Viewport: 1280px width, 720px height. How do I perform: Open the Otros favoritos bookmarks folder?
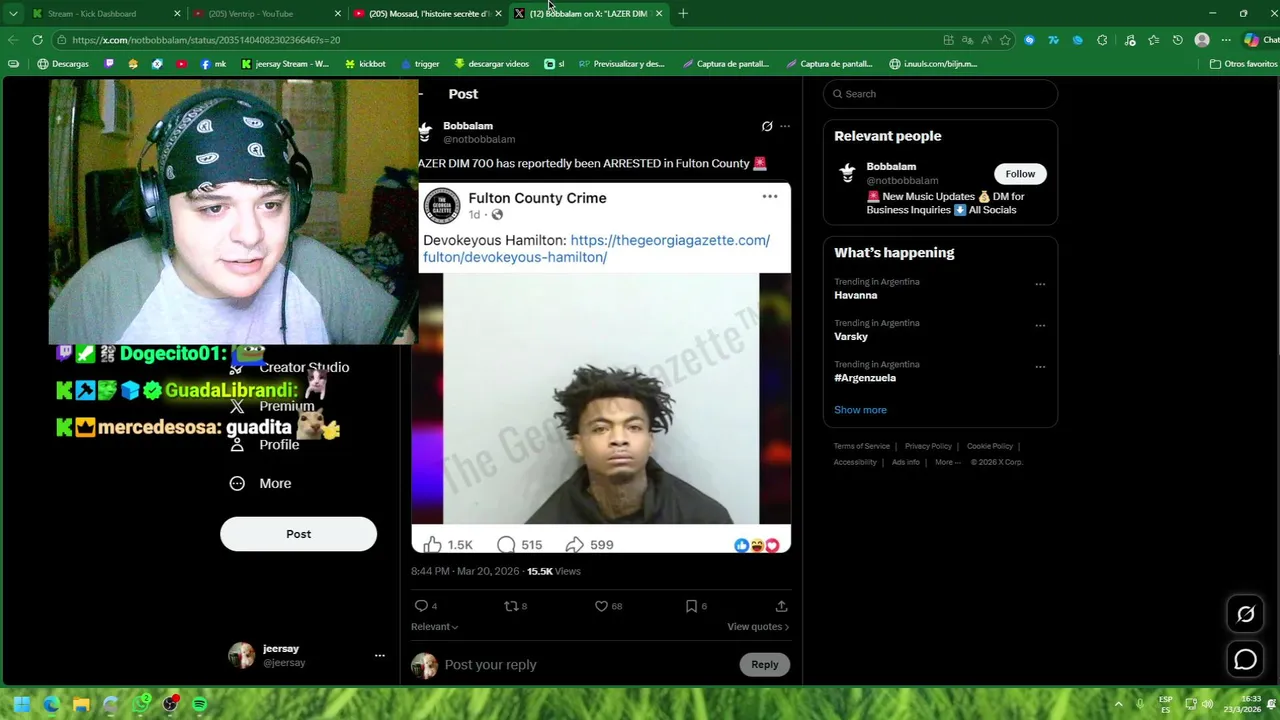coord(1243,64)
